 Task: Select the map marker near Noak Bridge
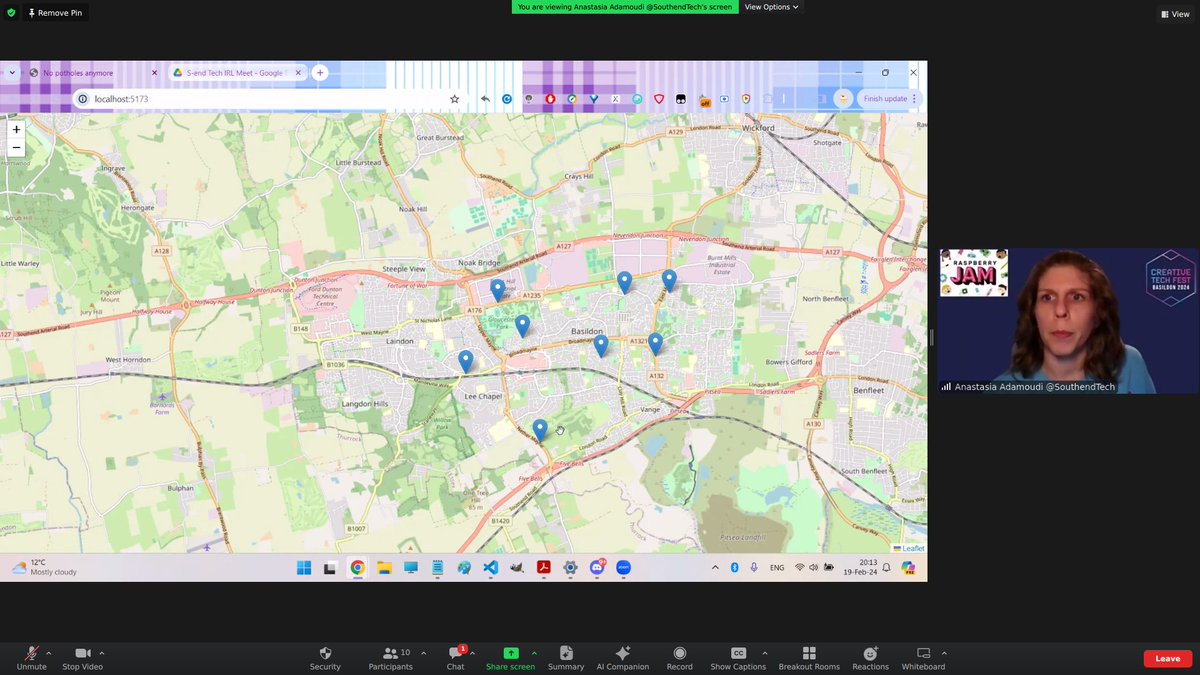coord(498,289)
